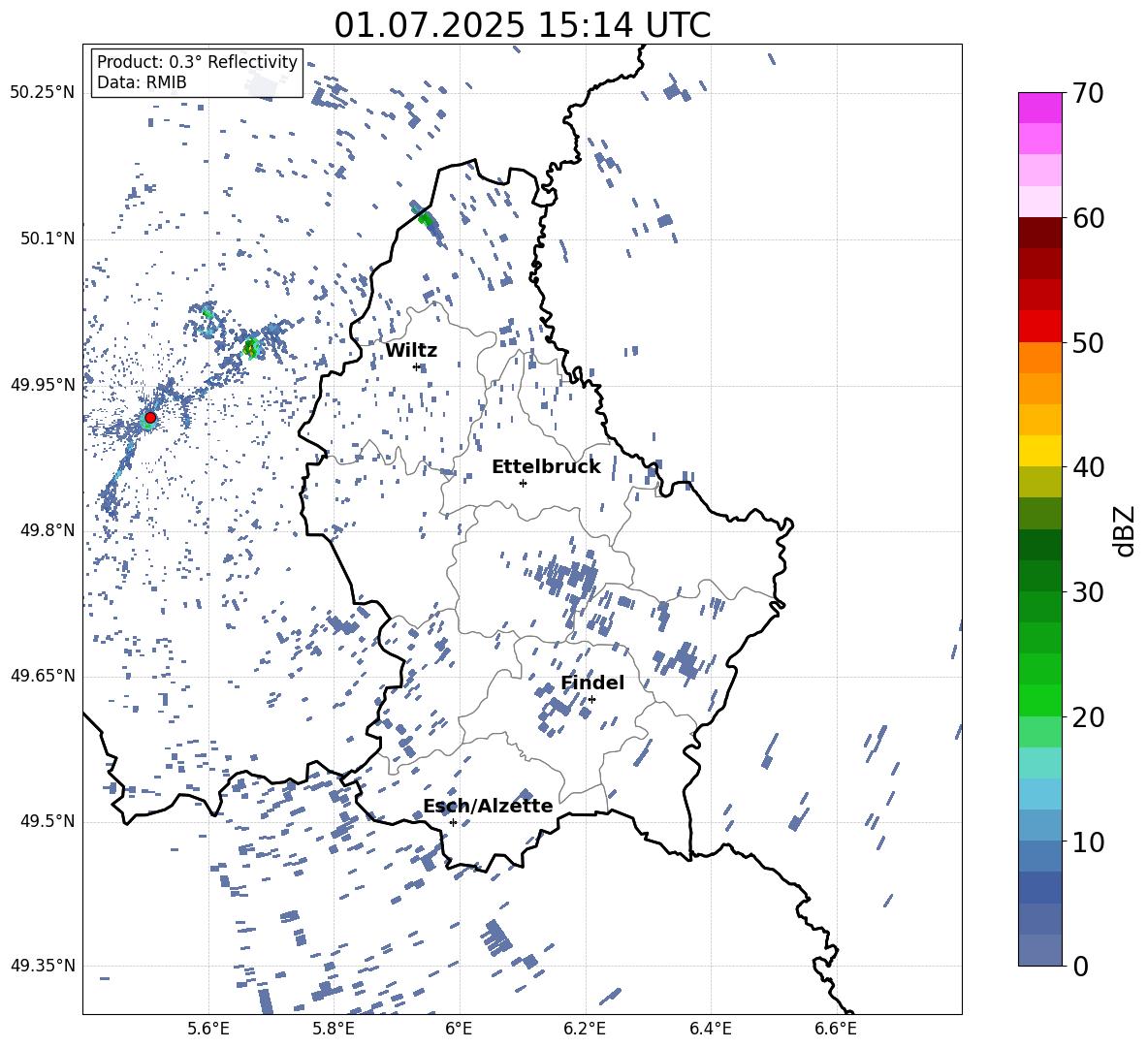
Task: Click the 6.2°E longitude label
Action: [x=585, y=1029]
